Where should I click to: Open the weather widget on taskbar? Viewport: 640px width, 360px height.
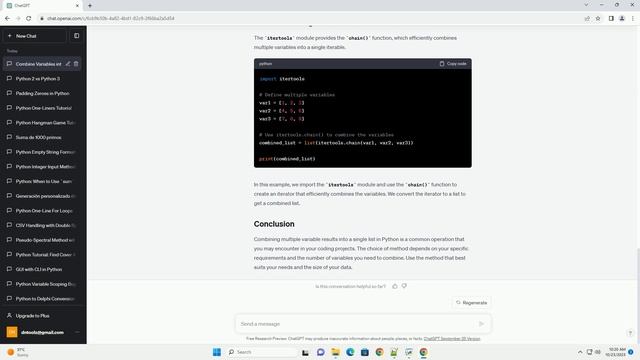point(18,352)
